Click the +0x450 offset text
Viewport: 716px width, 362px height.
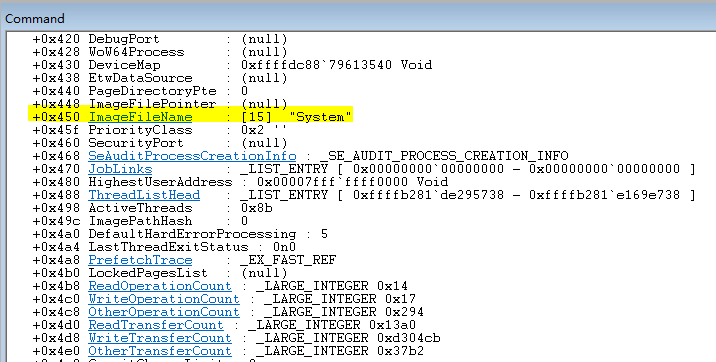tap(56, 117)
